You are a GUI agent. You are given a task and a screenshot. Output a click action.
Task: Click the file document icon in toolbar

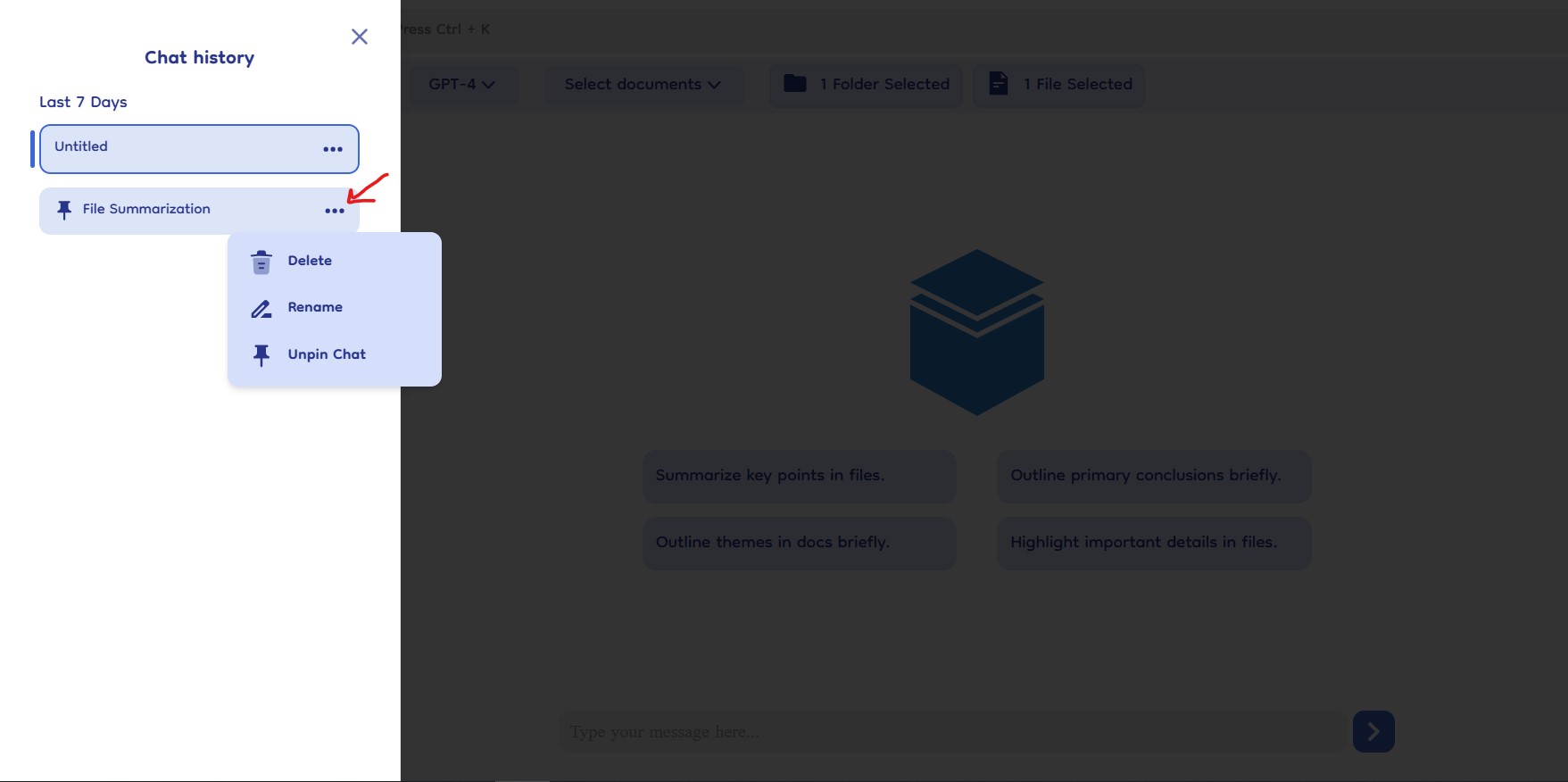[x=999, y=84]
